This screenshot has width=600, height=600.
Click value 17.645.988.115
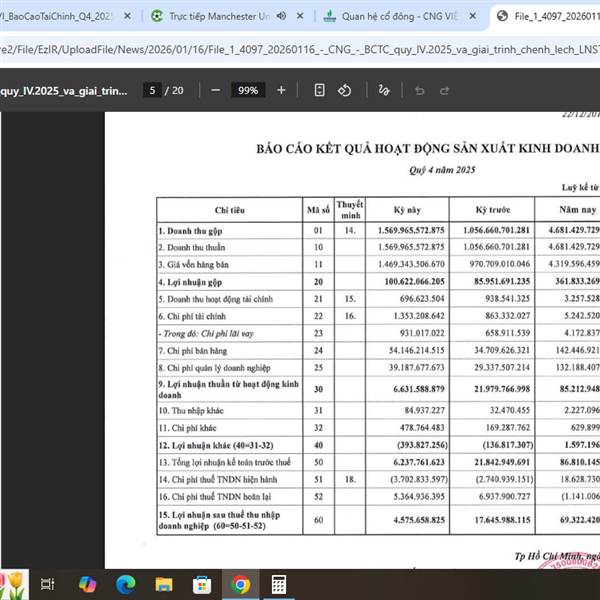pos(502,520)
